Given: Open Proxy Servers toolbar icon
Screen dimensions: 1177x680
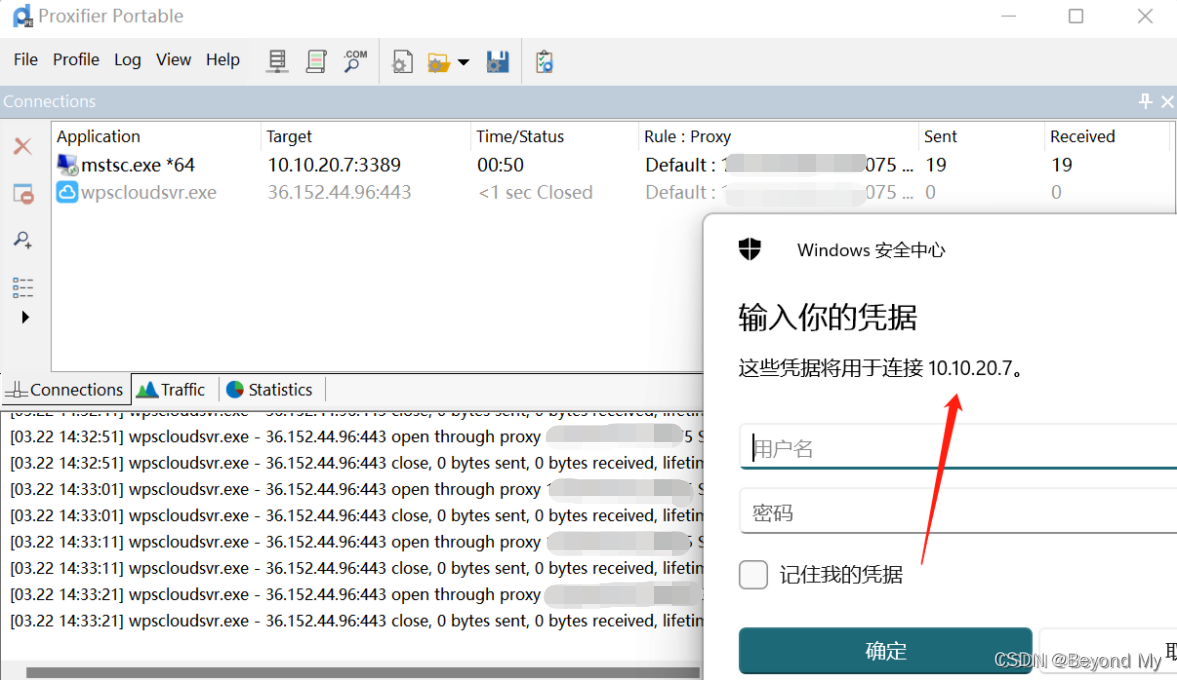Looking at the screenshot, I should coord(278,62).
